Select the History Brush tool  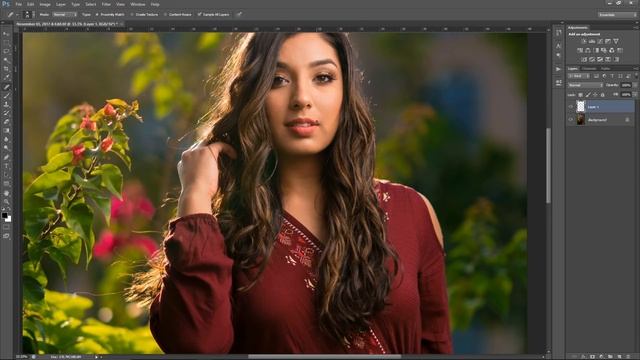(6, 113)
